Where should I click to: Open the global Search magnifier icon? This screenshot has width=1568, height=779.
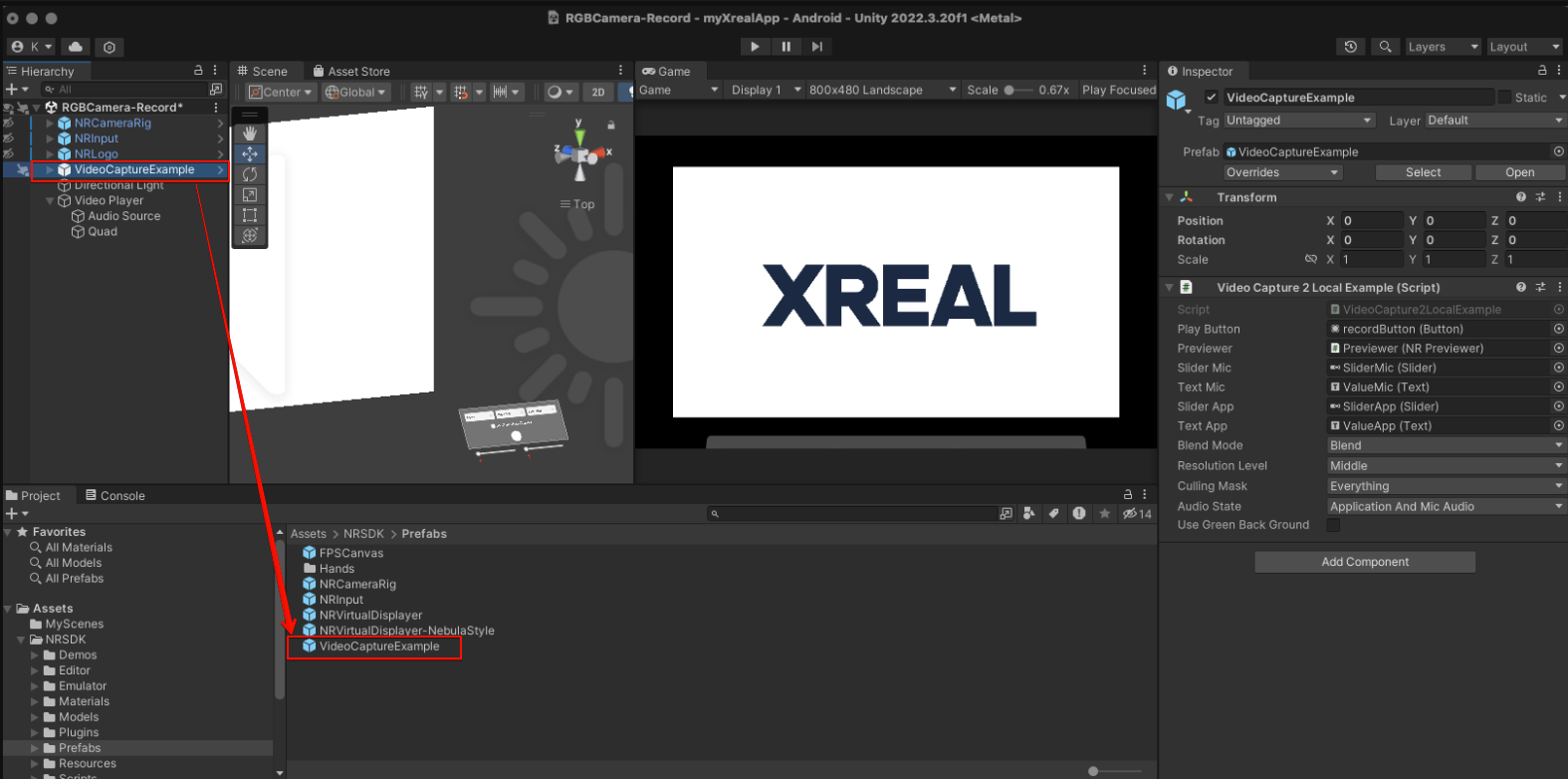(1385, 47)
